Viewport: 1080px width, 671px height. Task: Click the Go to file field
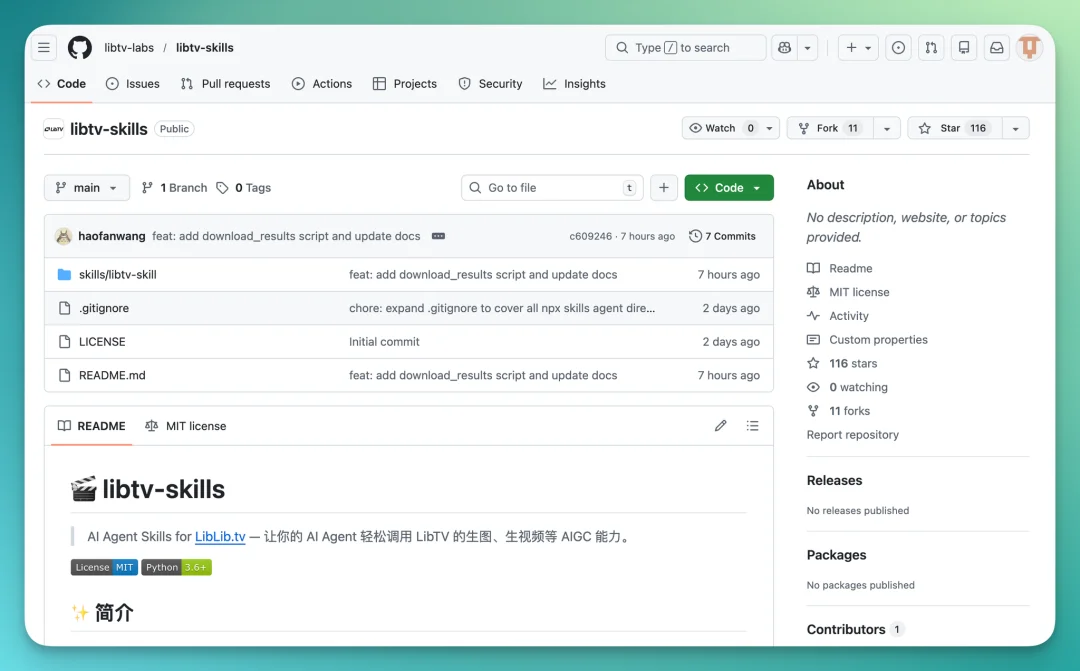[552, 188]
